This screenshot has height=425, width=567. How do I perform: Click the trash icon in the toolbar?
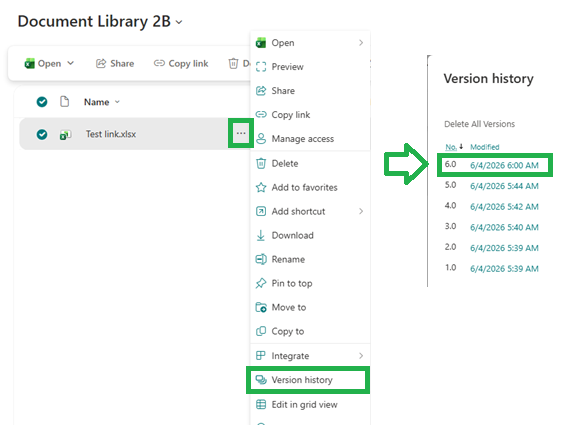pyautogui.click(x=233, y=64)
